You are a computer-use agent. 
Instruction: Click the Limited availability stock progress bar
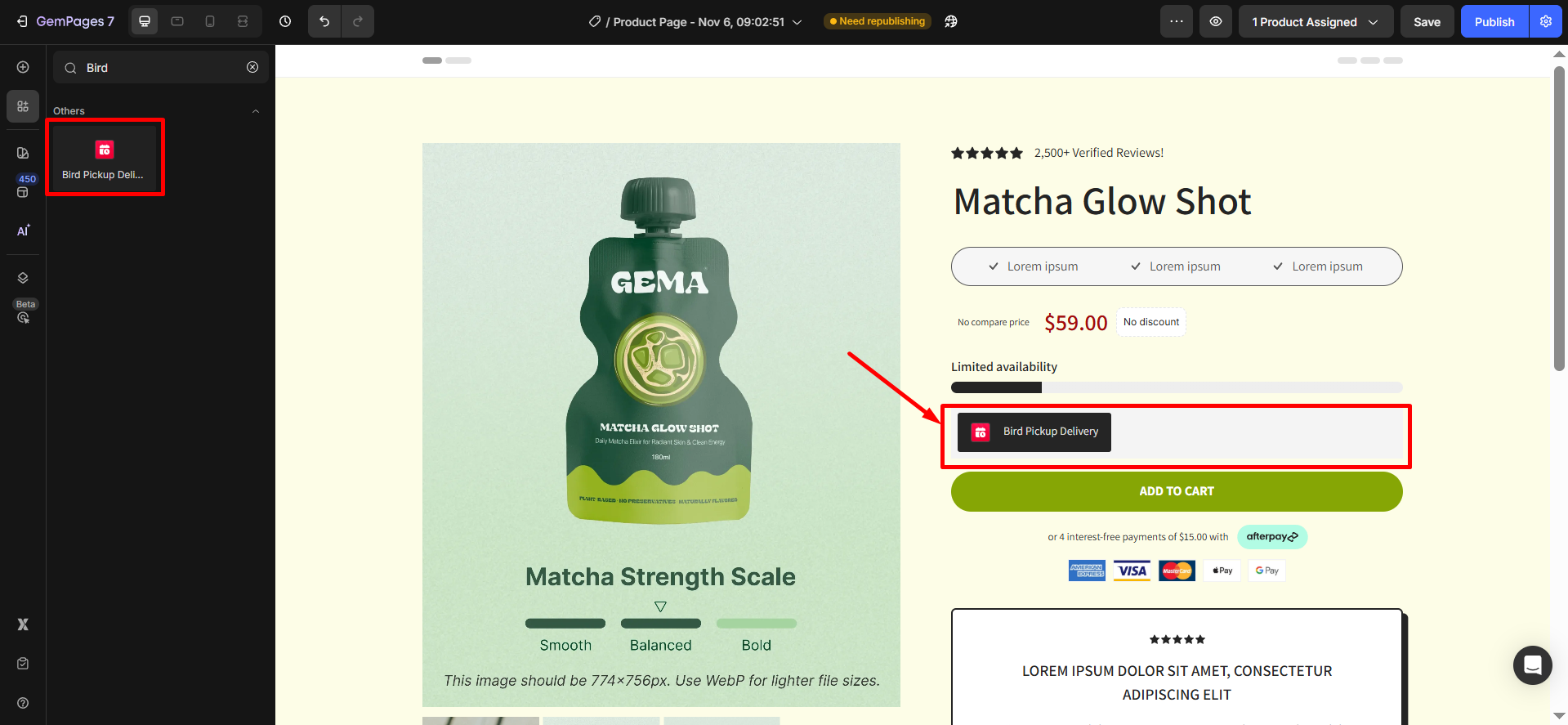coord(1177,387)
